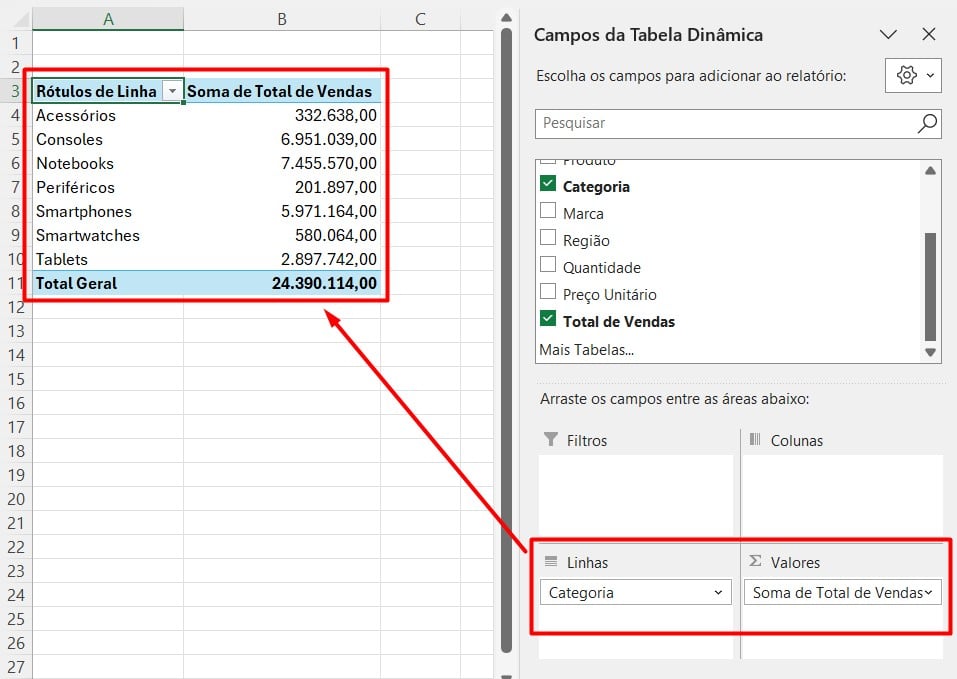Screen dimensions: 957x679
Task: Select the value 201.897,00
Action: click(x=282, y=187)
